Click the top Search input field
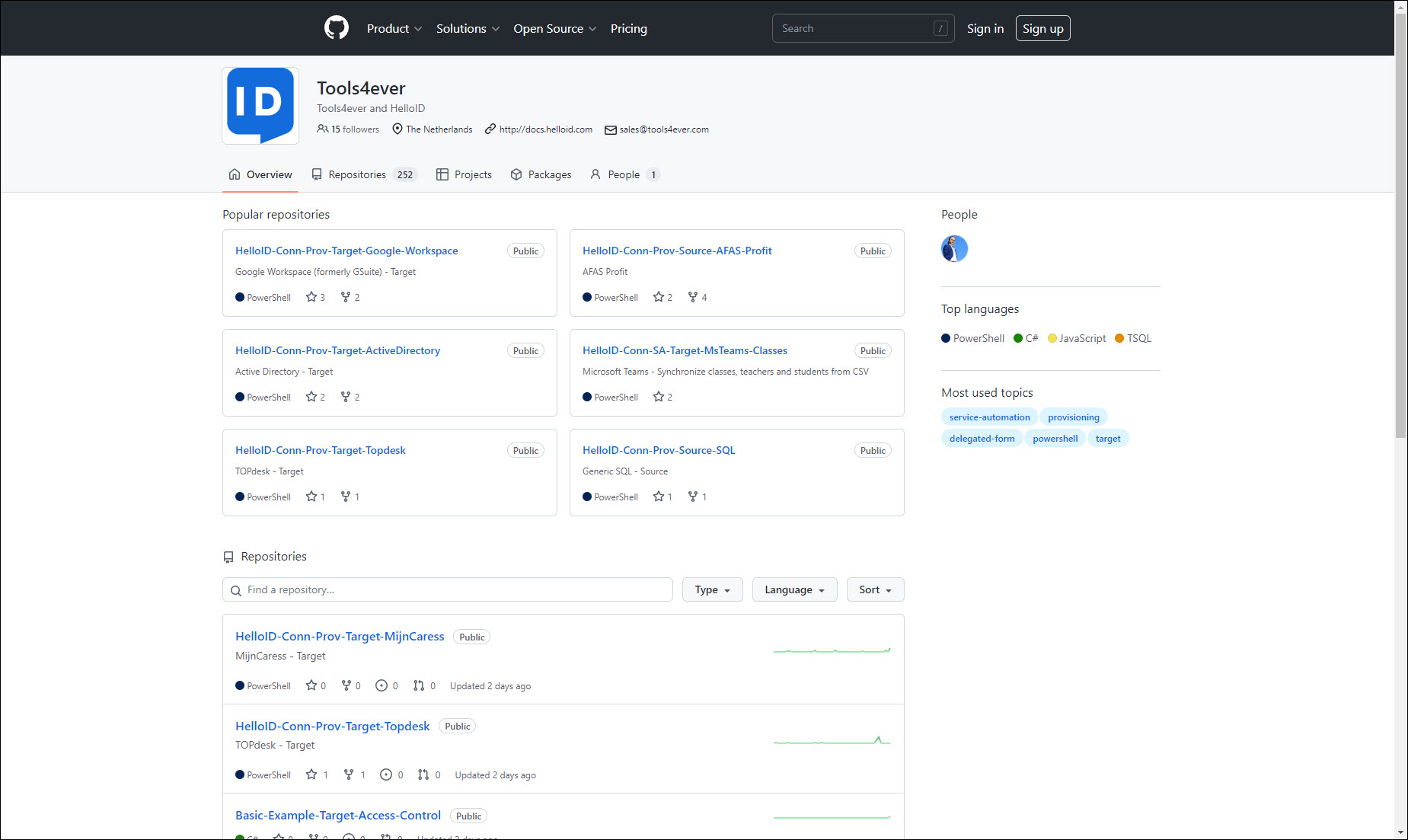 pos(863,28)
